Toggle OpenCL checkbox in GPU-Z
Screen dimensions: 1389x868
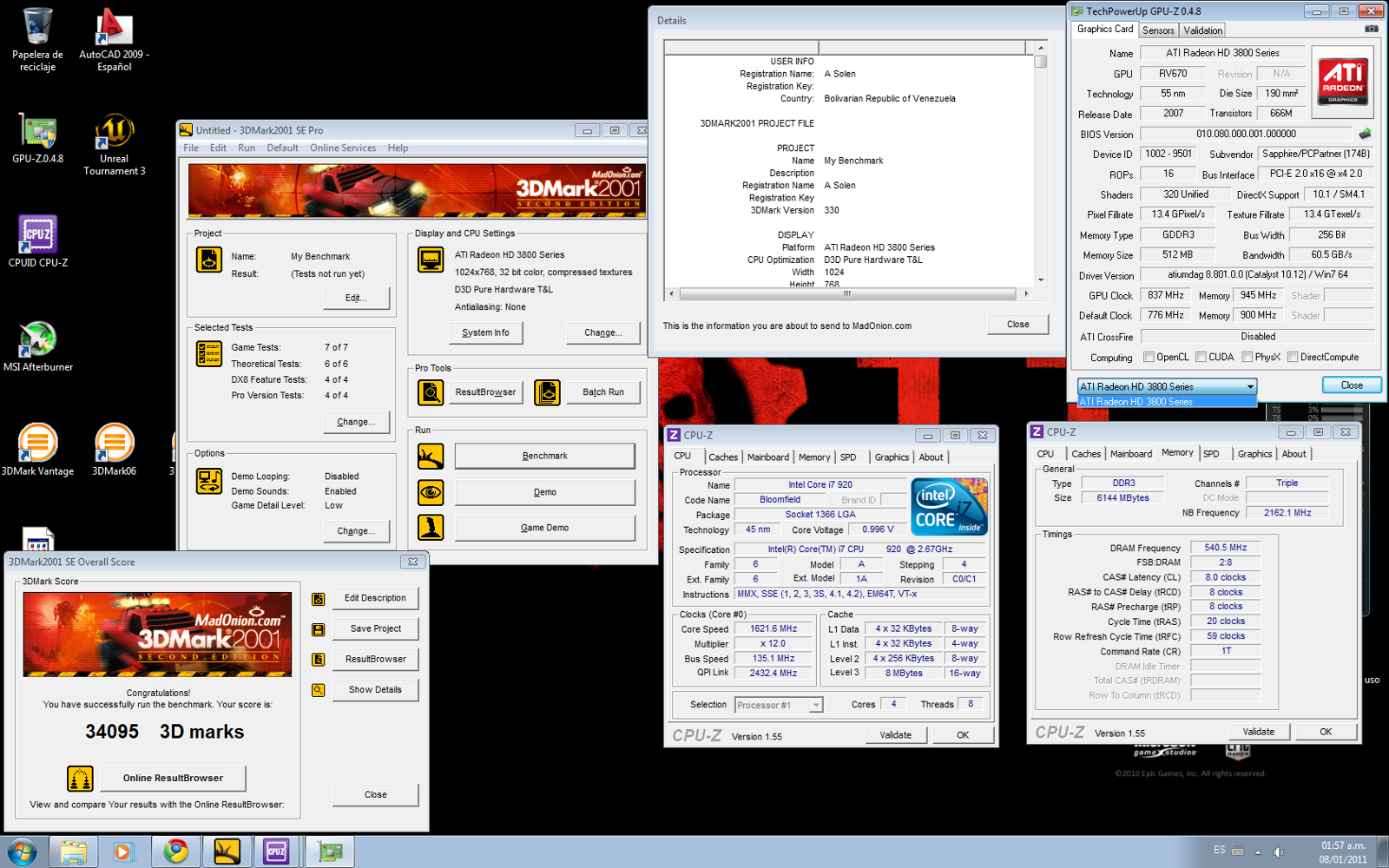(x=1149, y=357)
